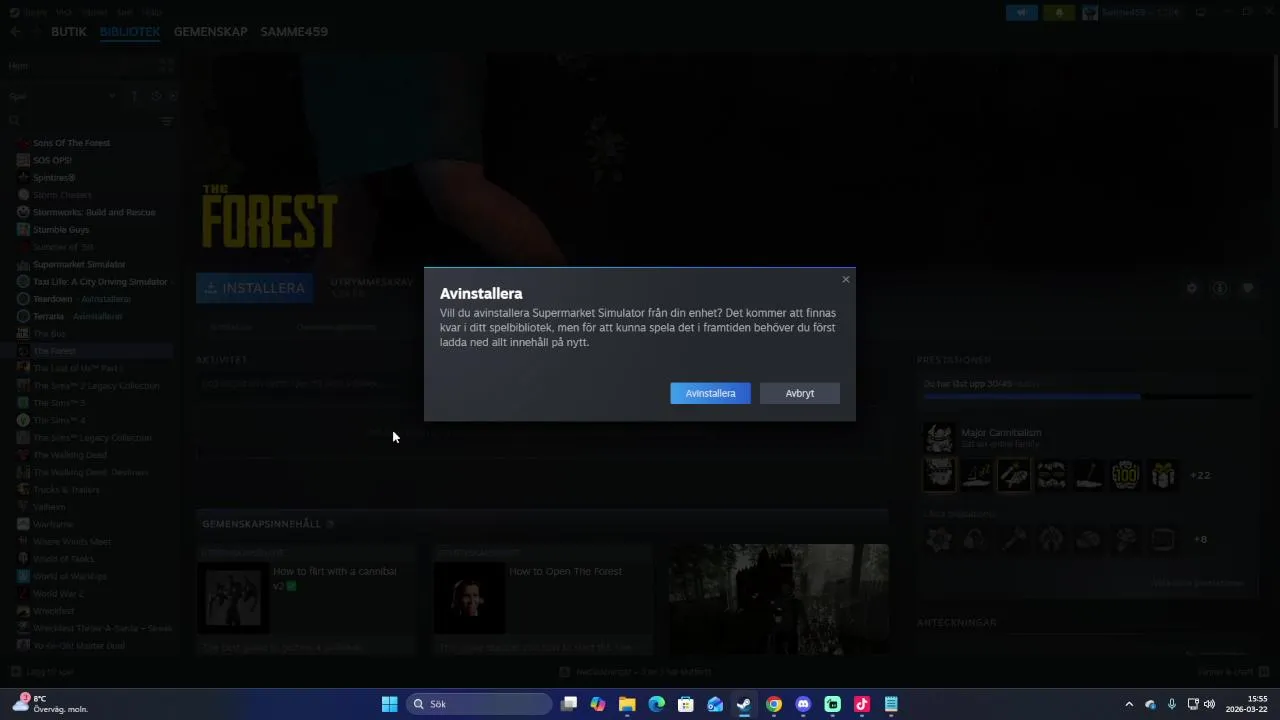
Task: Open Copilot from the taskbar
Action: (598, 704)
